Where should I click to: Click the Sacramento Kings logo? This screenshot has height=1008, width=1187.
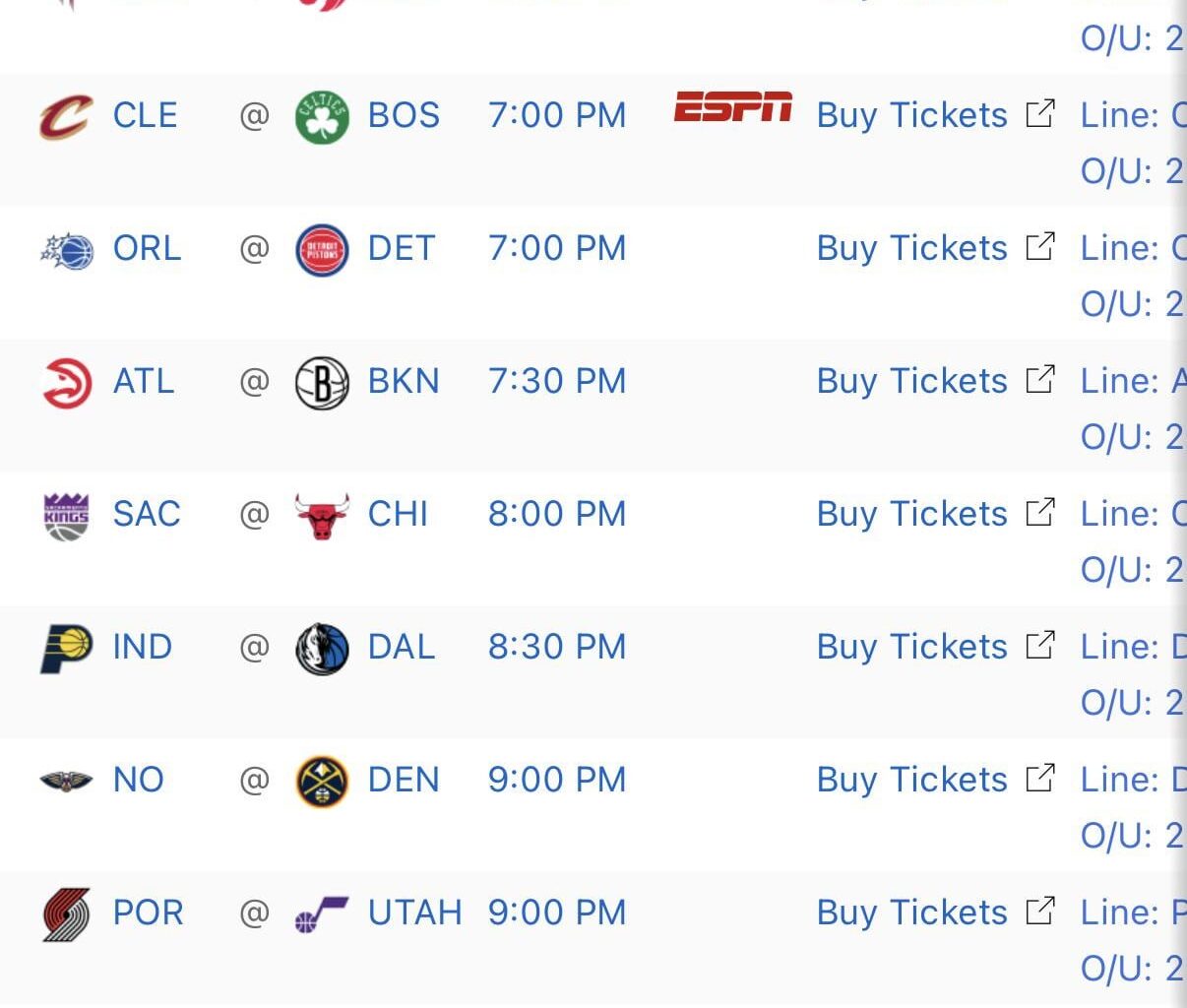click(64, 514)
